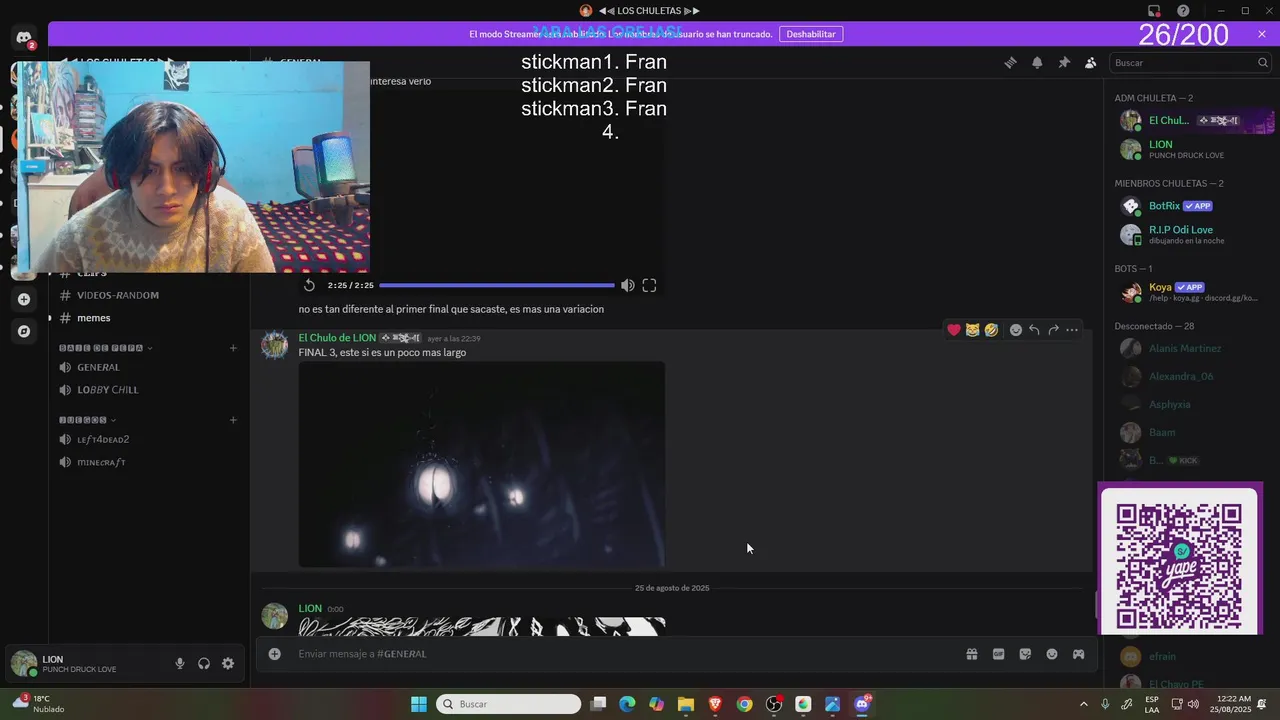Add heart reaction to FINAL 3 message
Screen dimensions: 1280x720
tap(954, 330)
